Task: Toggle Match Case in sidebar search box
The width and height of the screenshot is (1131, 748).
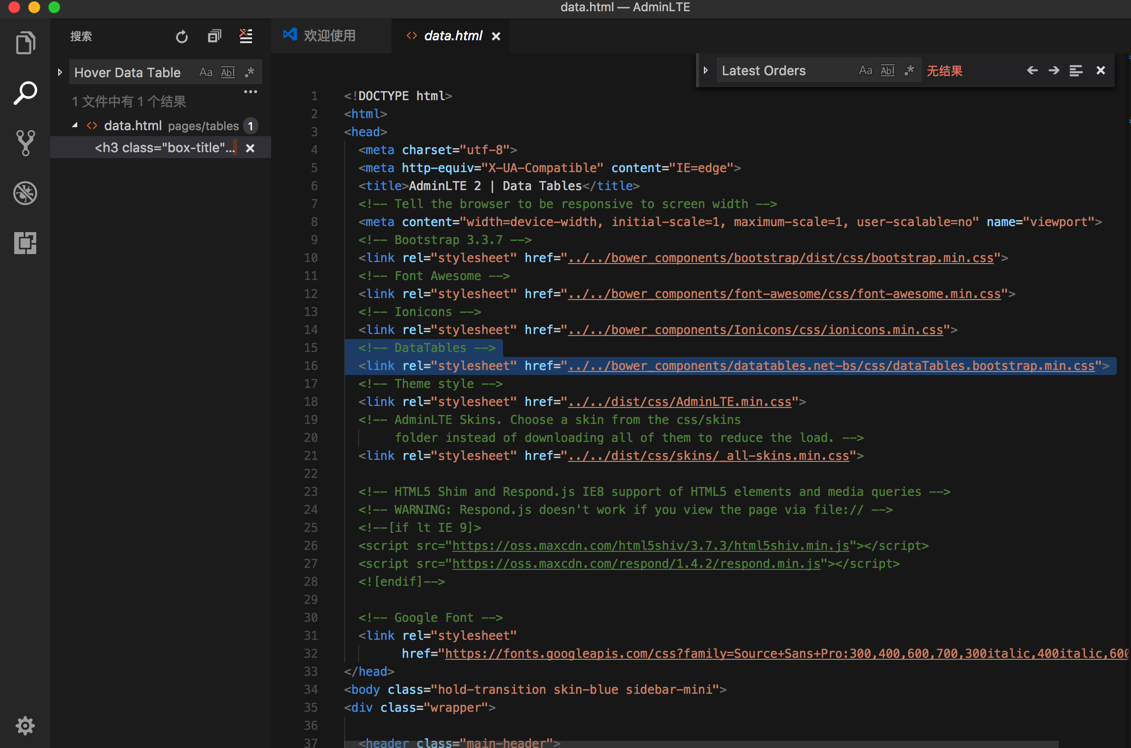Action: [206, 73]
